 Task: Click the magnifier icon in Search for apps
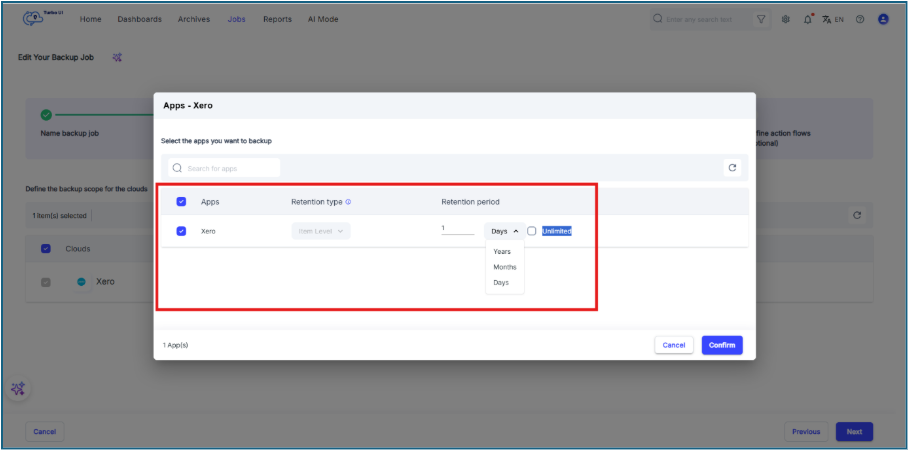(177, 168)
